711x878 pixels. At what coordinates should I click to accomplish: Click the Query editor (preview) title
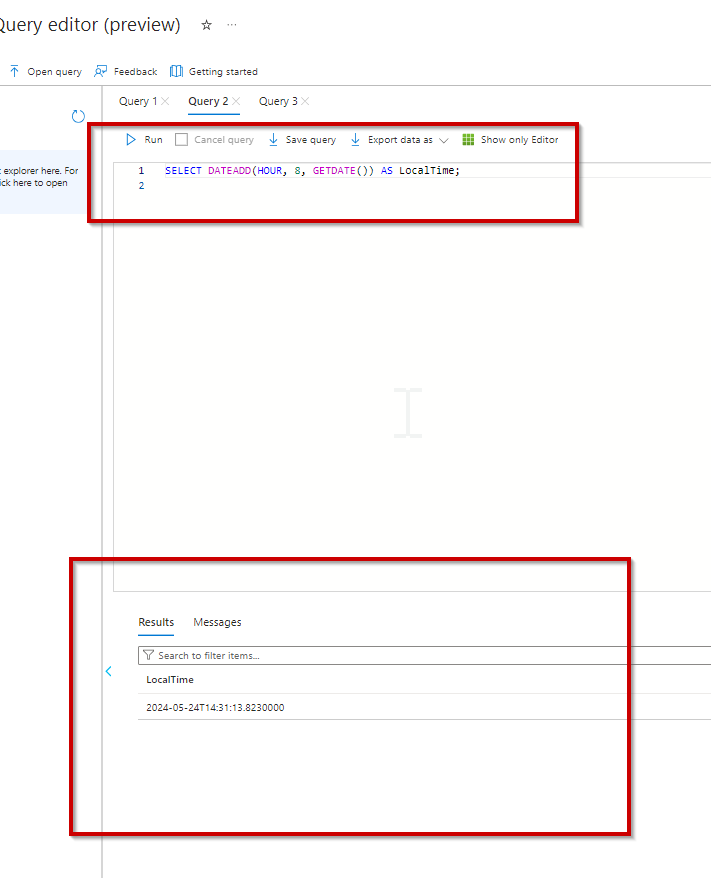click(x=90, y=25)
